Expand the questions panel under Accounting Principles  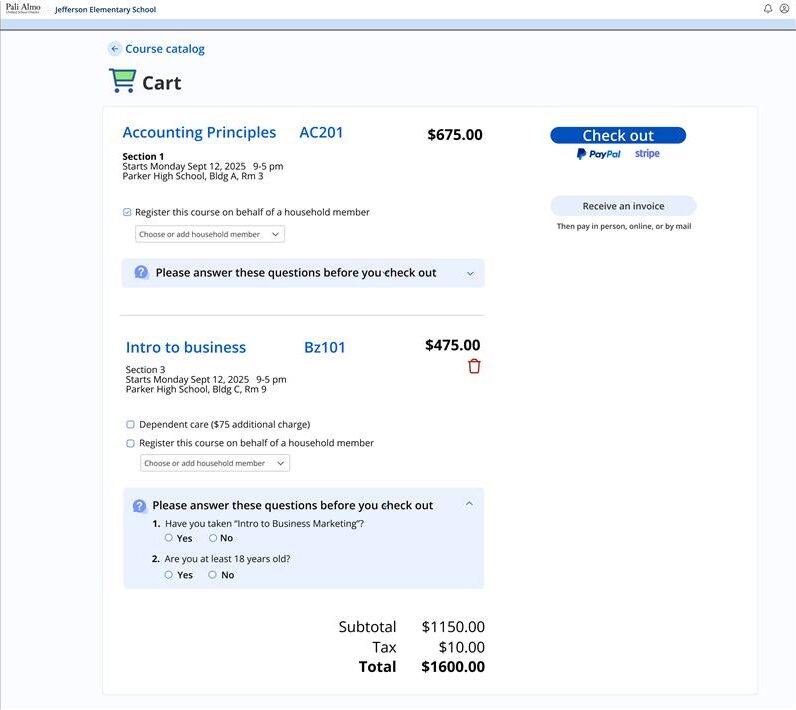(x=470, y=273)
